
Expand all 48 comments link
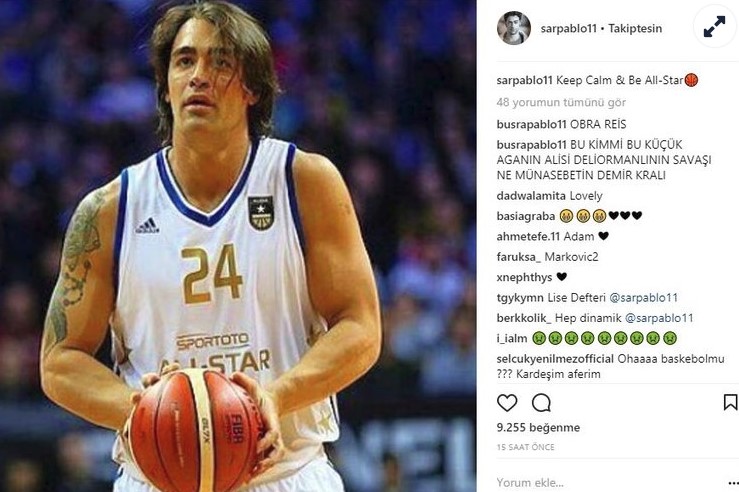(561, 102)
